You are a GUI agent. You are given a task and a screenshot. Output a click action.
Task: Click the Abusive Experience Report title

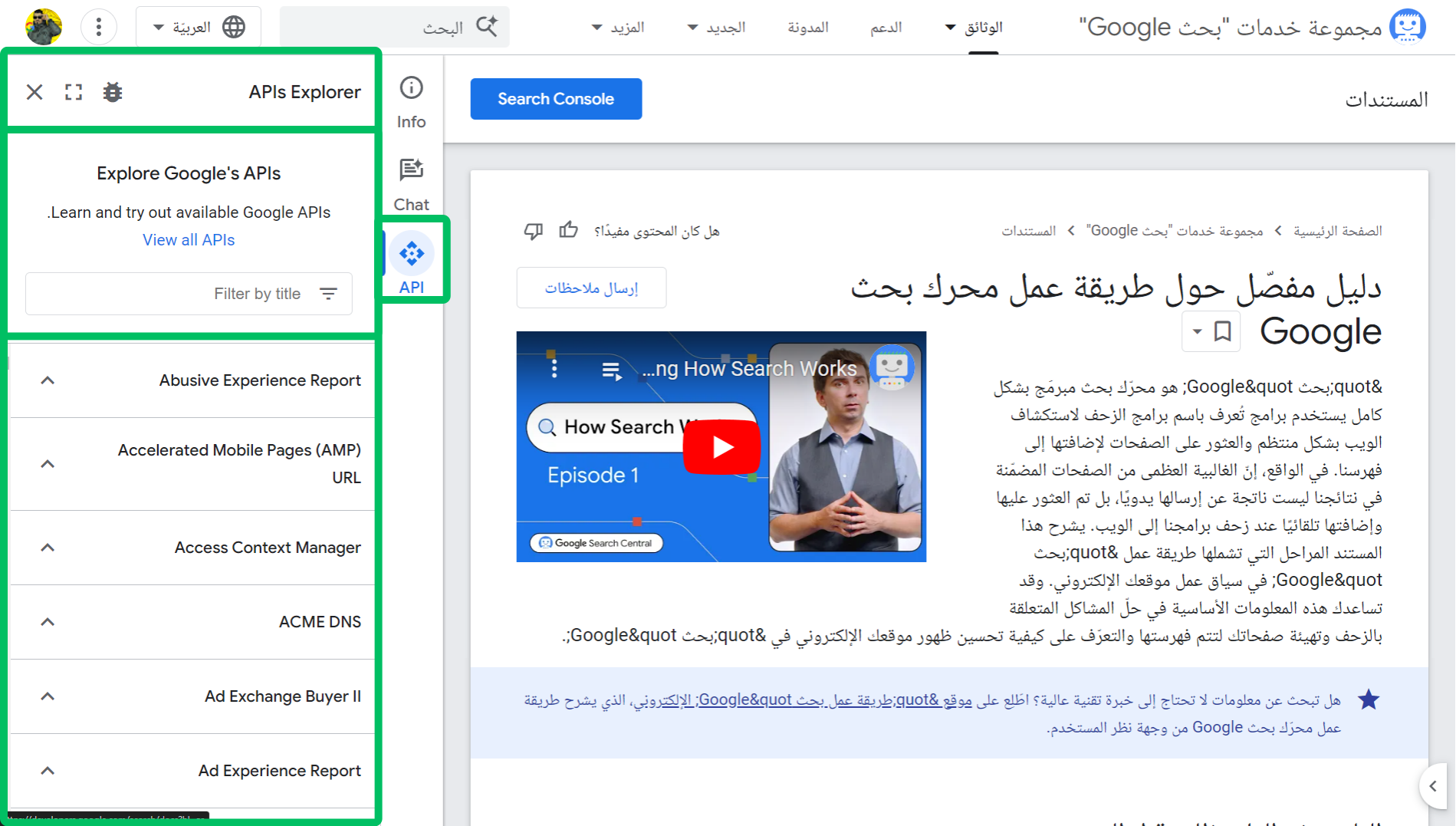pyautogui.click(x=260, y=380)
